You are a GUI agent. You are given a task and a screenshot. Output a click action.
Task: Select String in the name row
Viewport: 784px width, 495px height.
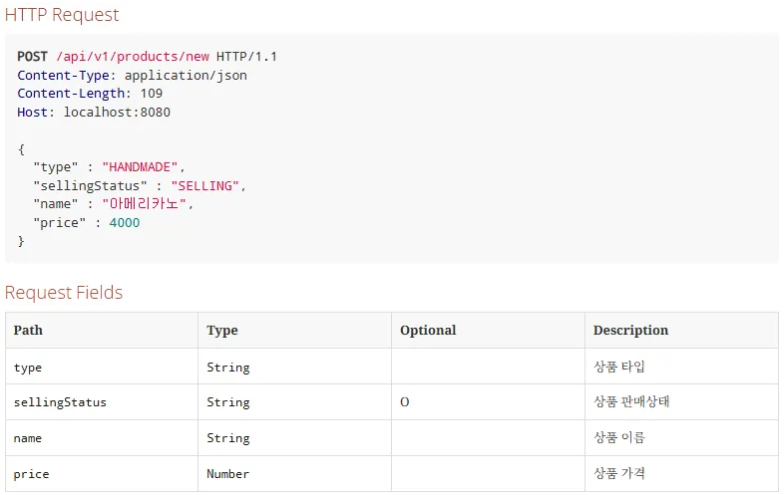228,438
